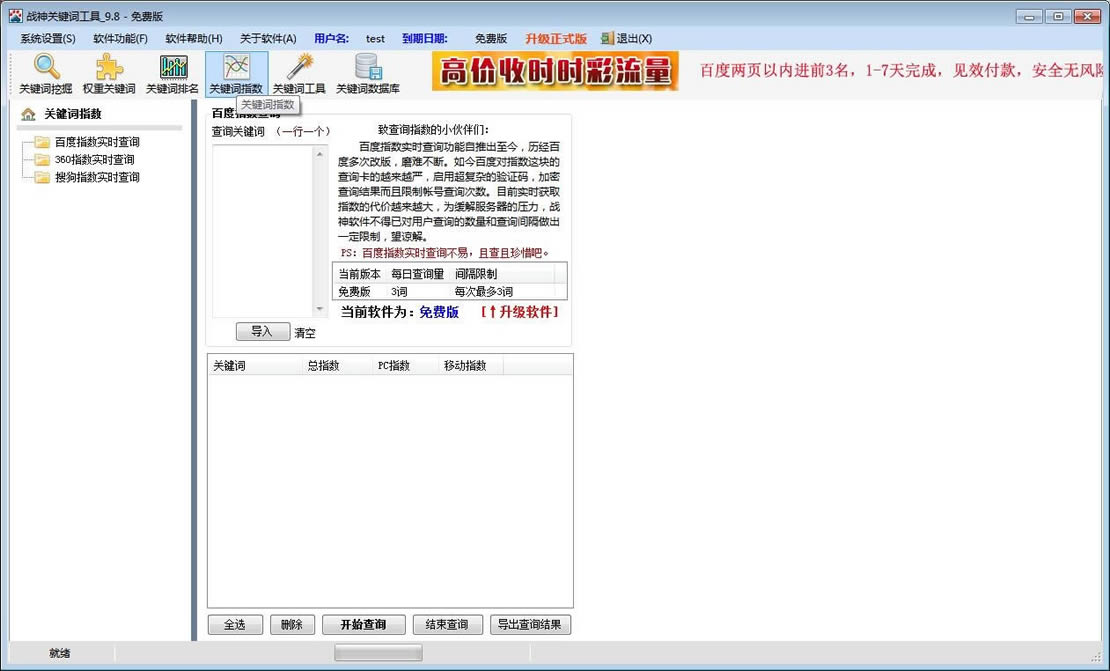This screenshot has width=1110, height=671.
Task: Click the 结束查询 stop query button
Action: pos(447,625)
